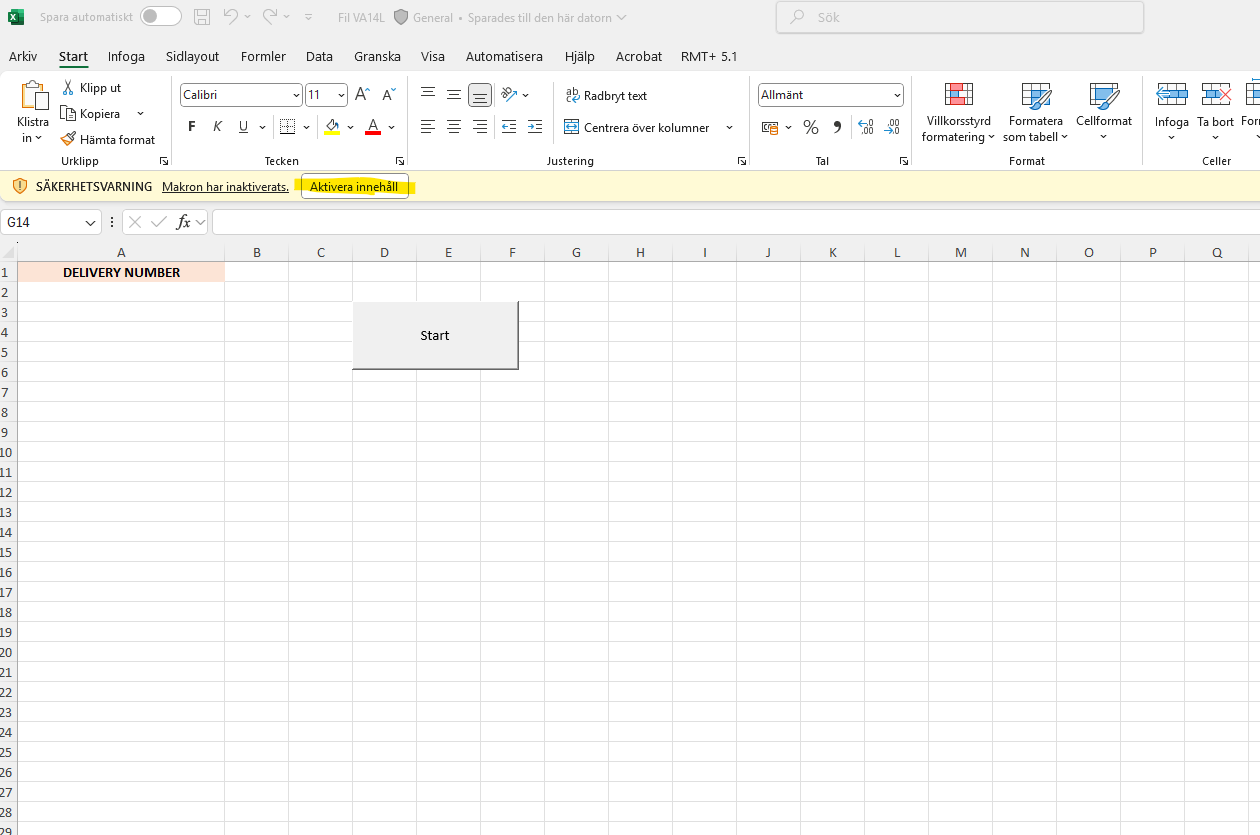This screenshot has width=1260, height=835.
Task: Toggle bold formatting (F button)
Action: point(192,127)
